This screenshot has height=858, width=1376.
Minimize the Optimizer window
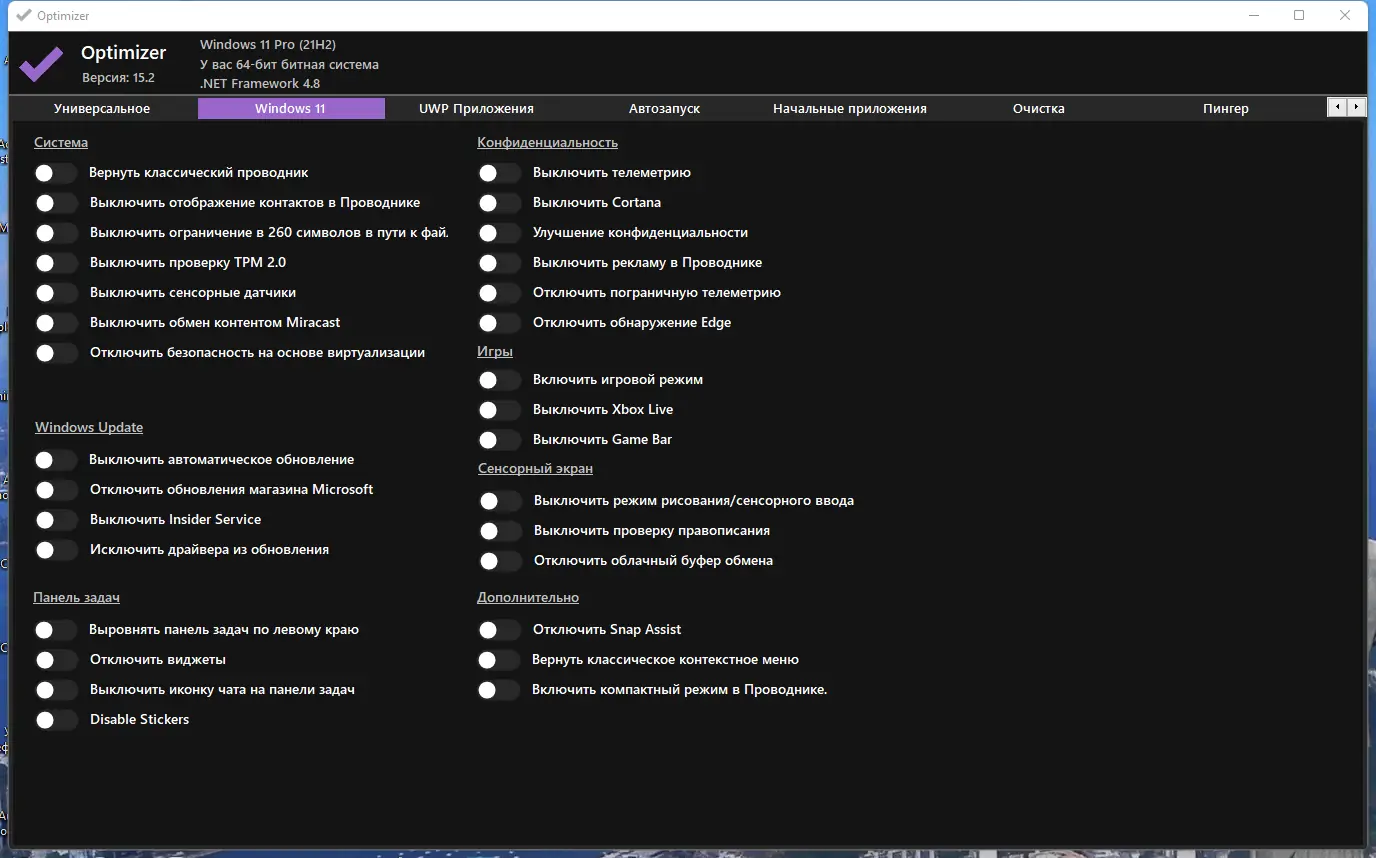(1253, 15)
